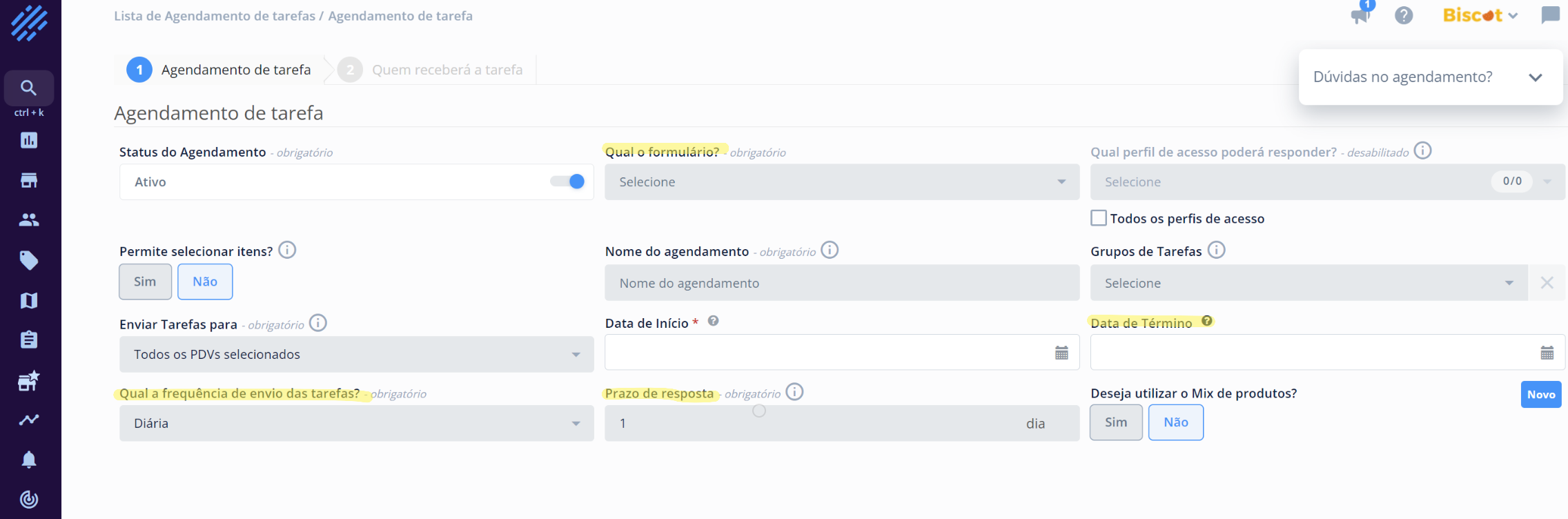Image resolution: width=1568 pixels, height=519 pixels.
Task: Expand the 'Dúvidas no agendamento?' panel
Action: (1535, 77)
